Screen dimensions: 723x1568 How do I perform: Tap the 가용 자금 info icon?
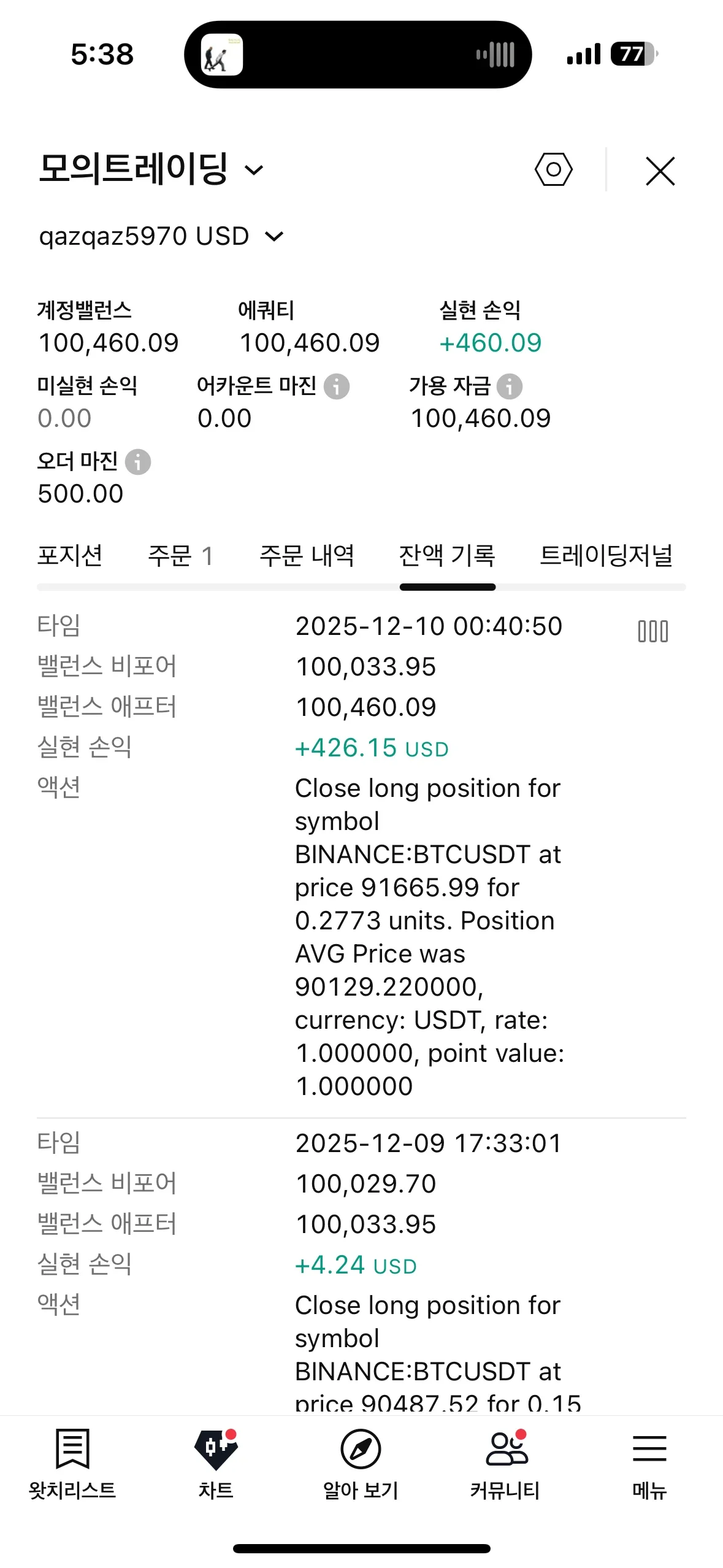510,386
